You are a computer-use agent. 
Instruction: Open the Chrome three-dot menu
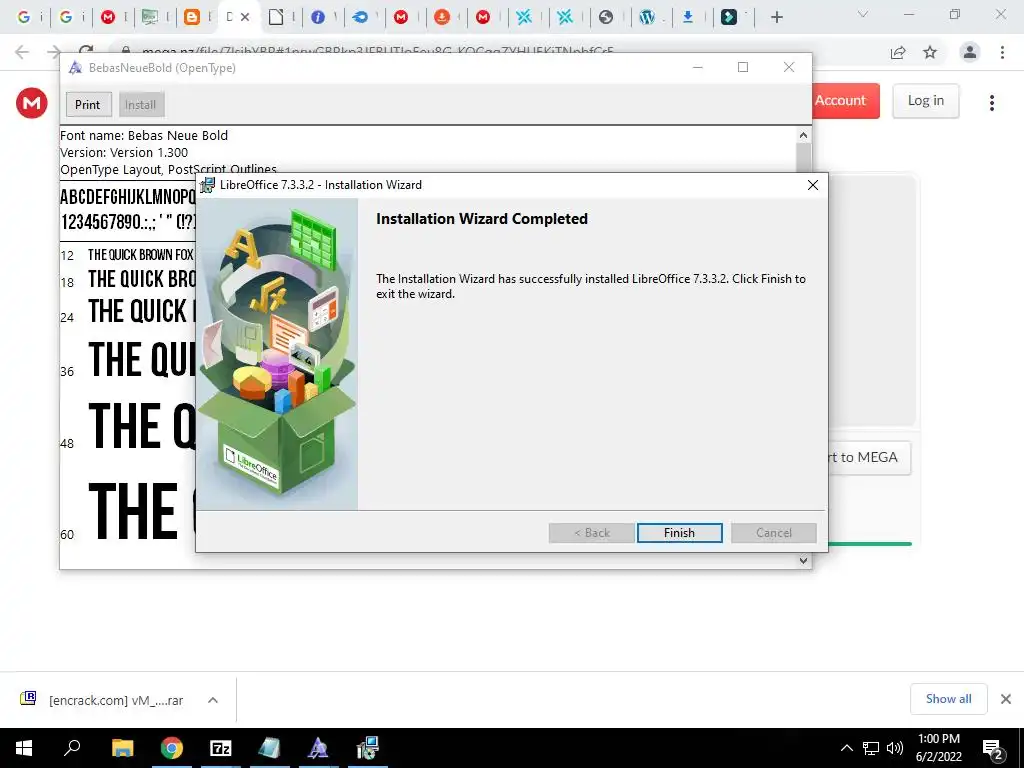tap(1002, 52)
